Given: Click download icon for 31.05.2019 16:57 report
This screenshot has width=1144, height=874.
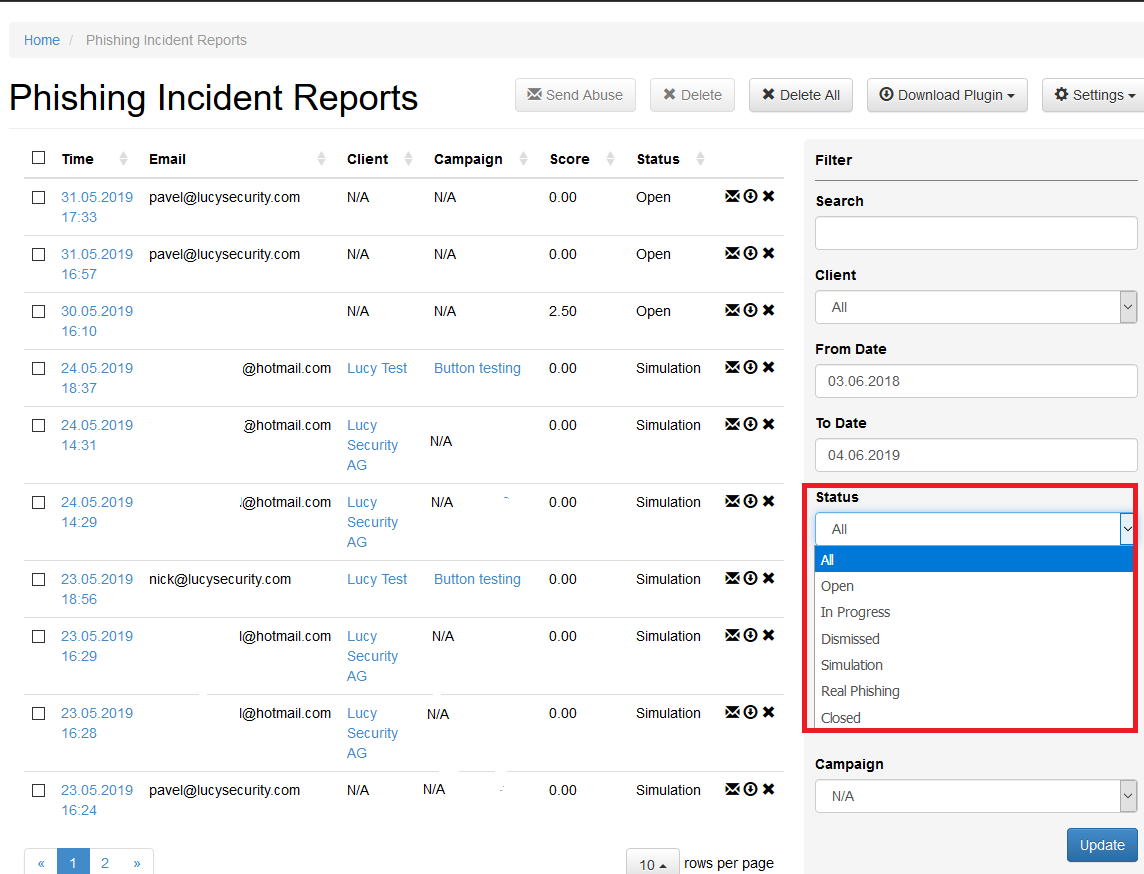Looking at the screenshot, I should click(750, 253).
